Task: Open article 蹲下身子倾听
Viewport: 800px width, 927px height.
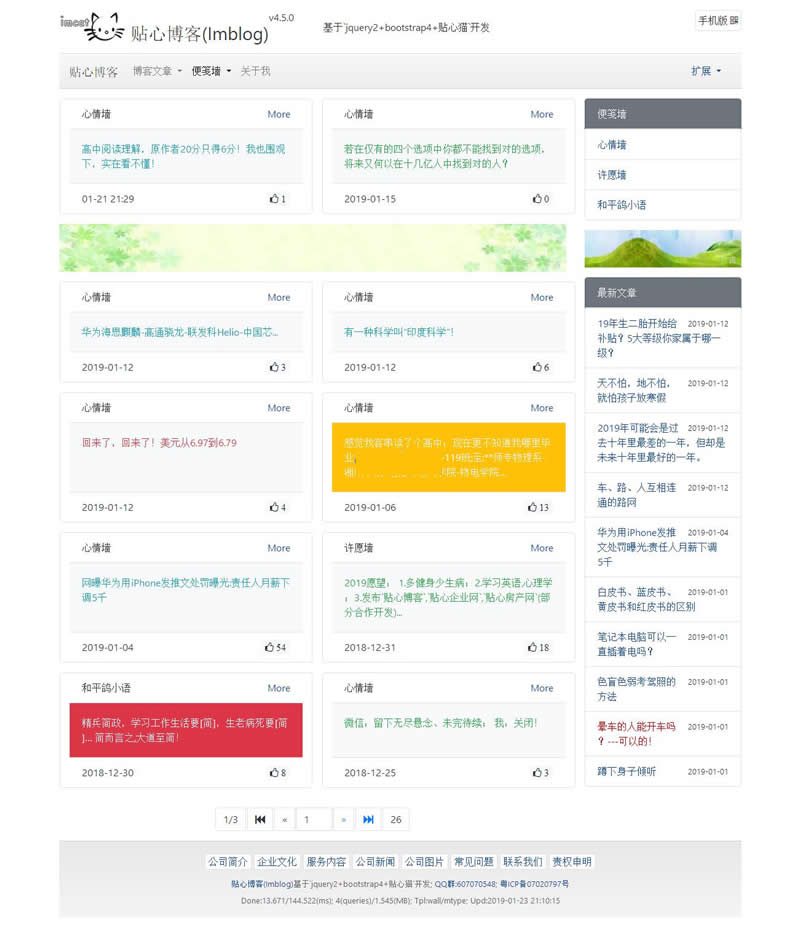Action: tap(626, 772)
